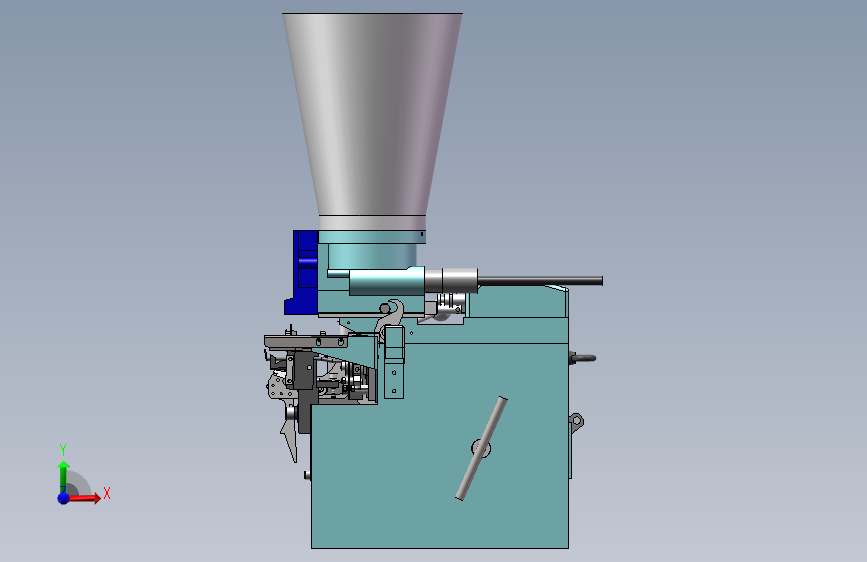Select the dark blue bracket beside hopper base
Screen dimensions: 867x562
point(303,271)
